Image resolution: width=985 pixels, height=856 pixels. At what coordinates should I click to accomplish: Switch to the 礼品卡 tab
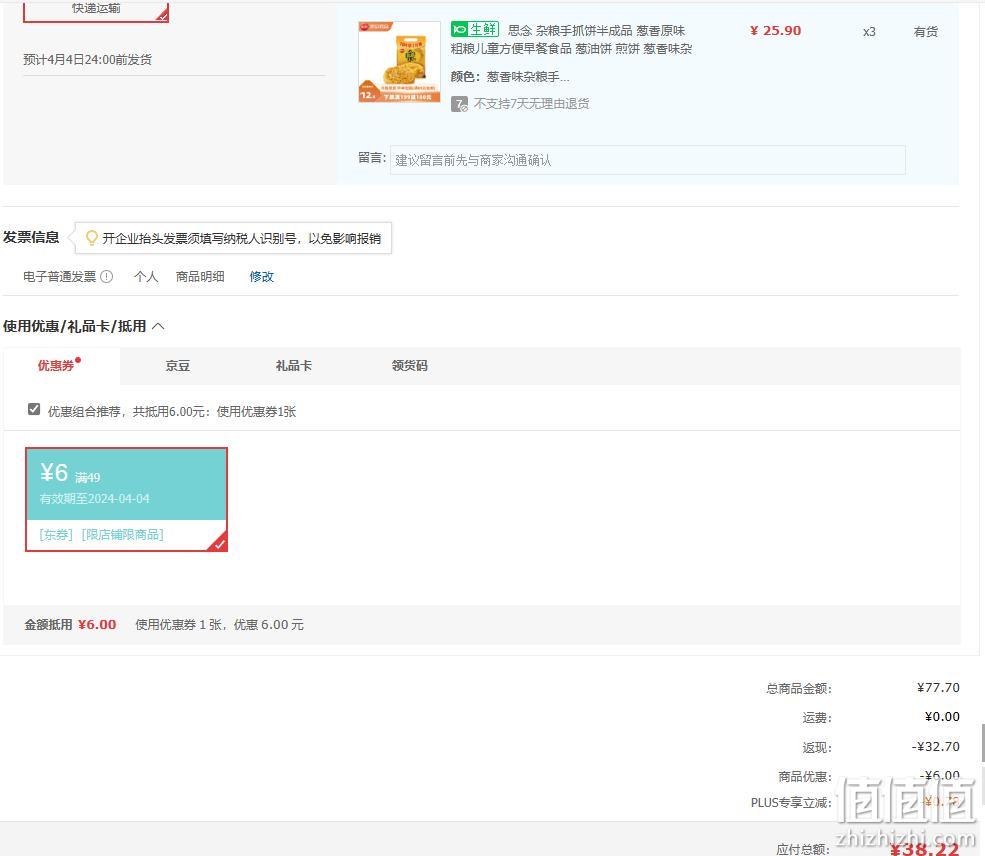coord(293,366)
